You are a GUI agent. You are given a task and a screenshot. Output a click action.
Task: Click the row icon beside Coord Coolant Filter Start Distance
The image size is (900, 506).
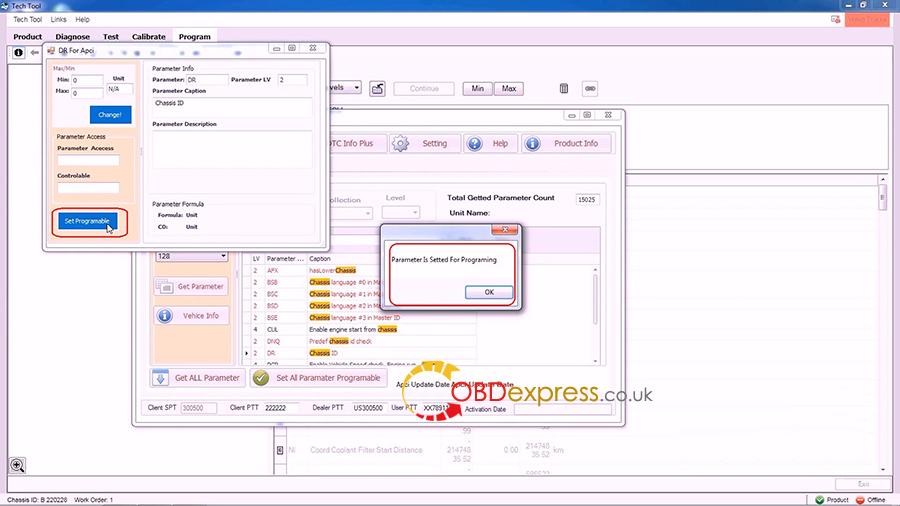coord(280,450)
